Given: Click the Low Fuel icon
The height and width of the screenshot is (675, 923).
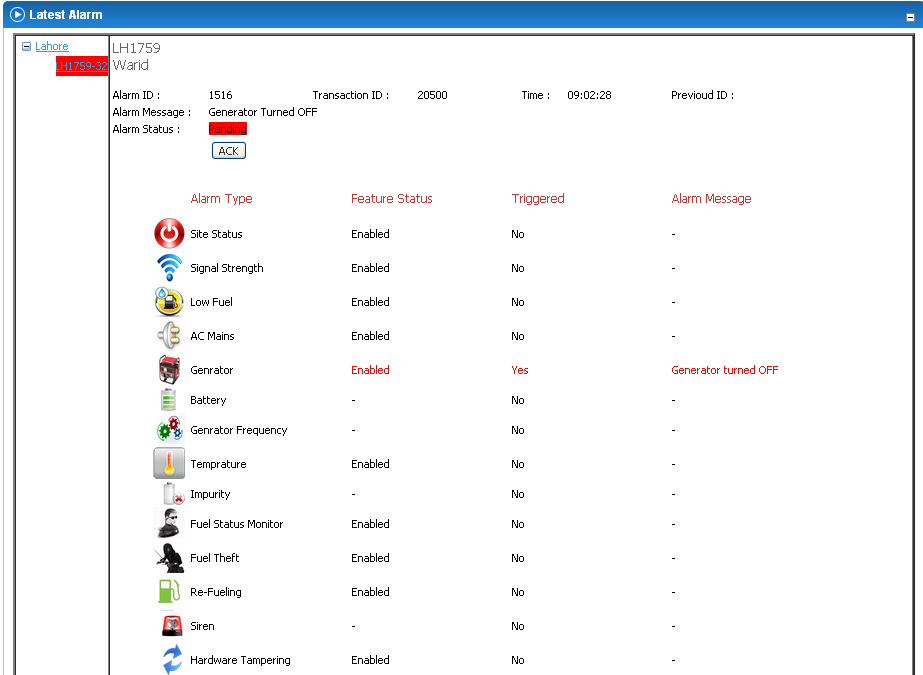Looking at the screenshot, I should 169,302.
